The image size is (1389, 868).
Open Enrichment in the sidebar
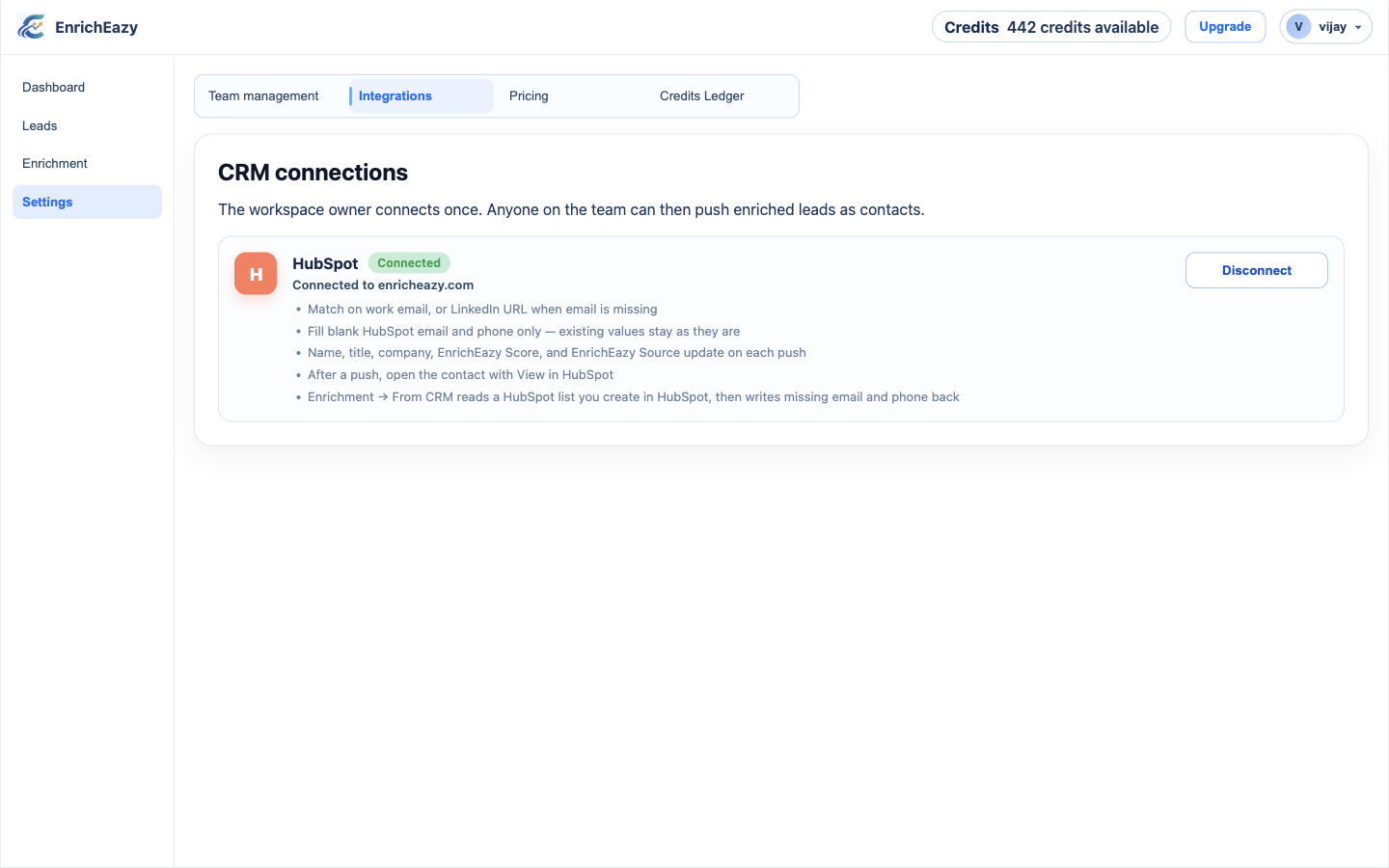(87, 163)
